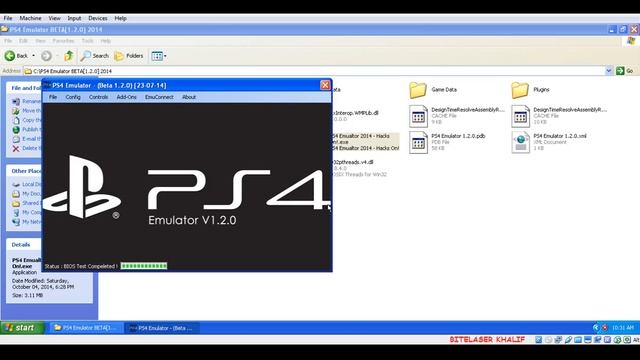Open Local Disk under Other Places
640x360 pixels.
point(27,184)
